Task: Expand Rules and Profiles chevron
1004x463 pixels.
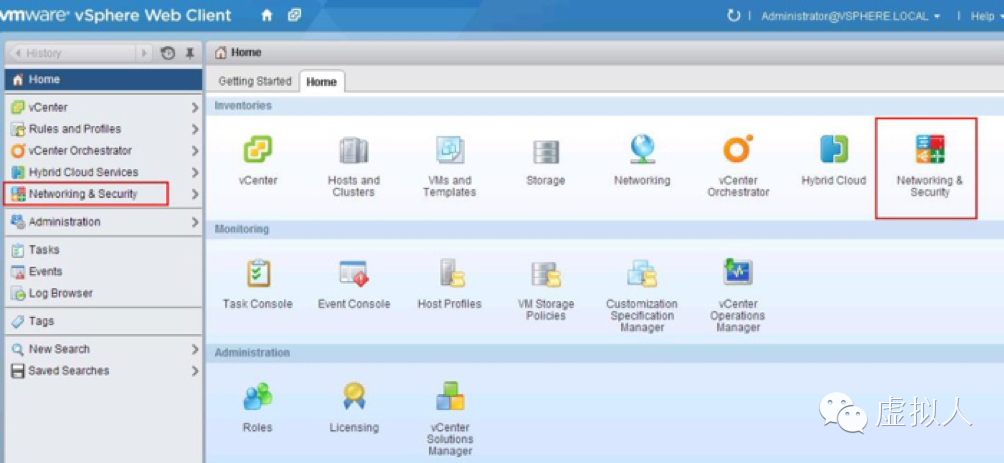Action: [195, 129]
